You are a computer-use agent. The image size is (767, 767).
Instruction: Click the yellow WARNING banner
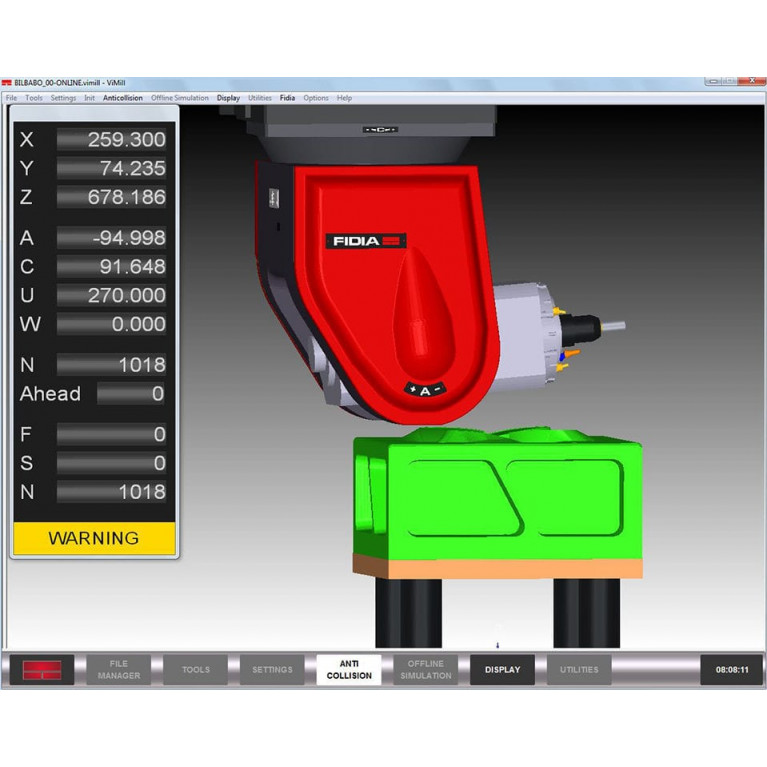(94, 538)
